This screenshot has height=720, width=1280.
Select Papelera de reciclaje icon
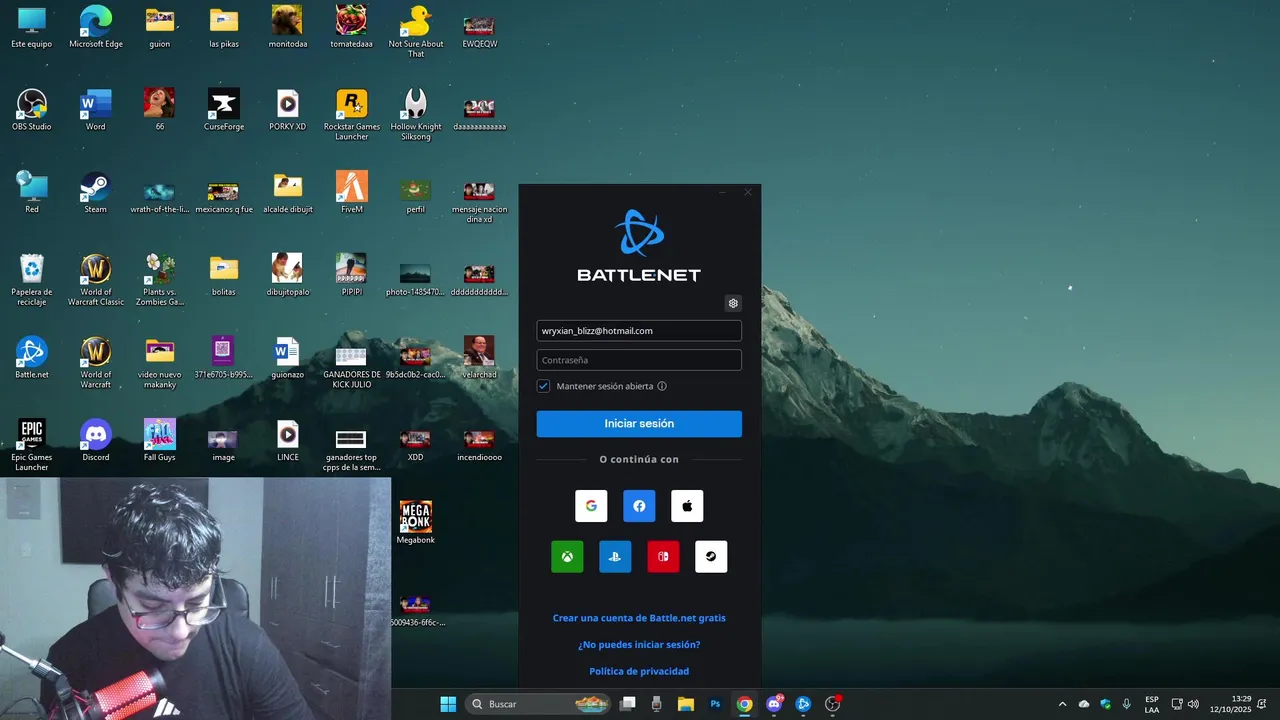pos(32,281)
